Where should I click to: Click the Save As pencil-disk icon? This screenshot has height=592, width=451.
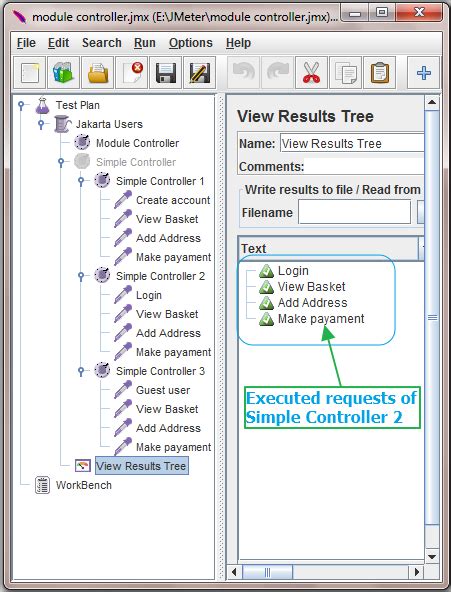(199, 73)
